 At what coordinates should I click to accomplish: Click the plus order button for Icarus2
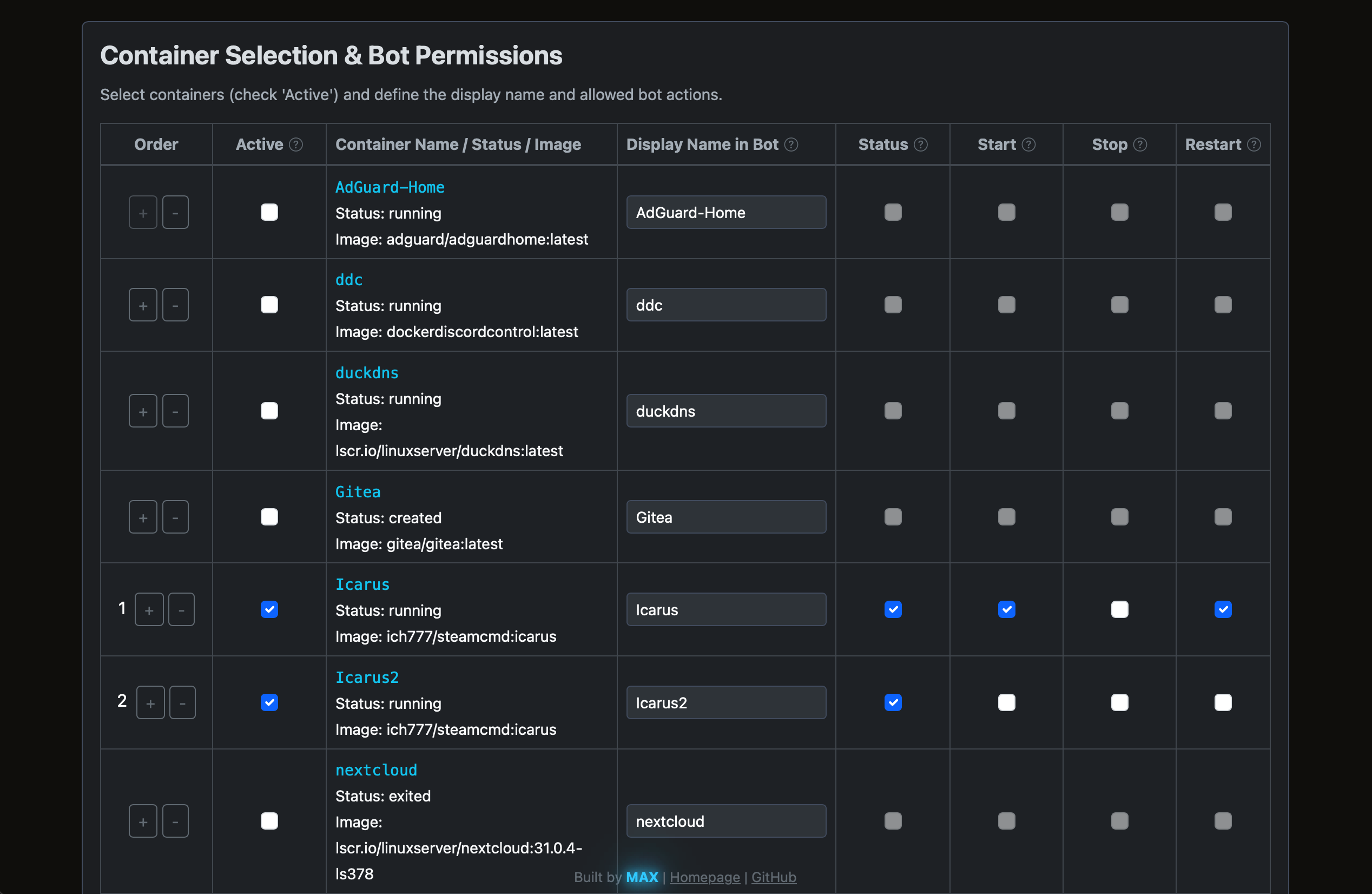tap(150, 702)
